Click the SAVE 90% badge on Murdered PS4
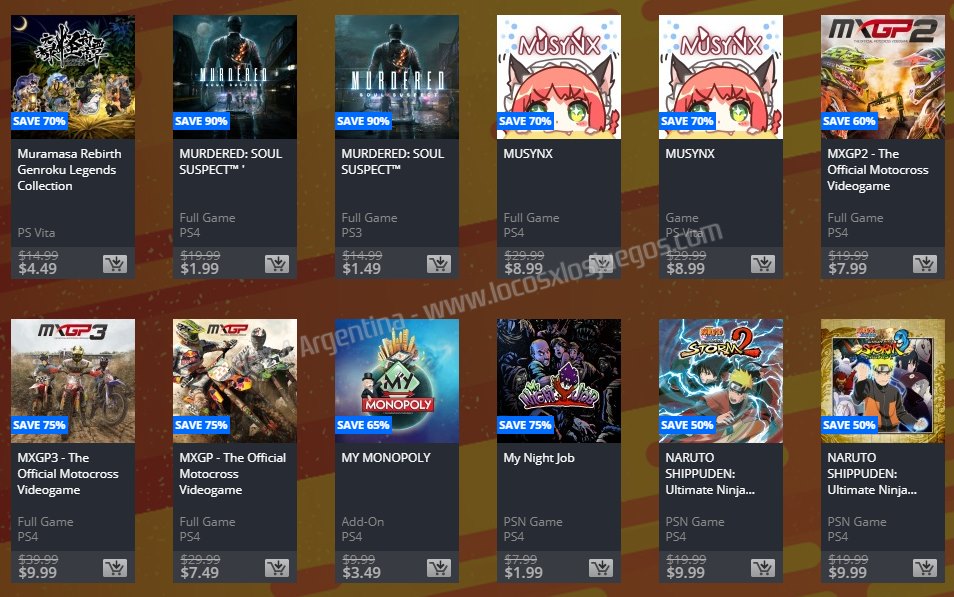Image resolution: width=954 pixels, height=597 pixels. click(x=201, y=121)
